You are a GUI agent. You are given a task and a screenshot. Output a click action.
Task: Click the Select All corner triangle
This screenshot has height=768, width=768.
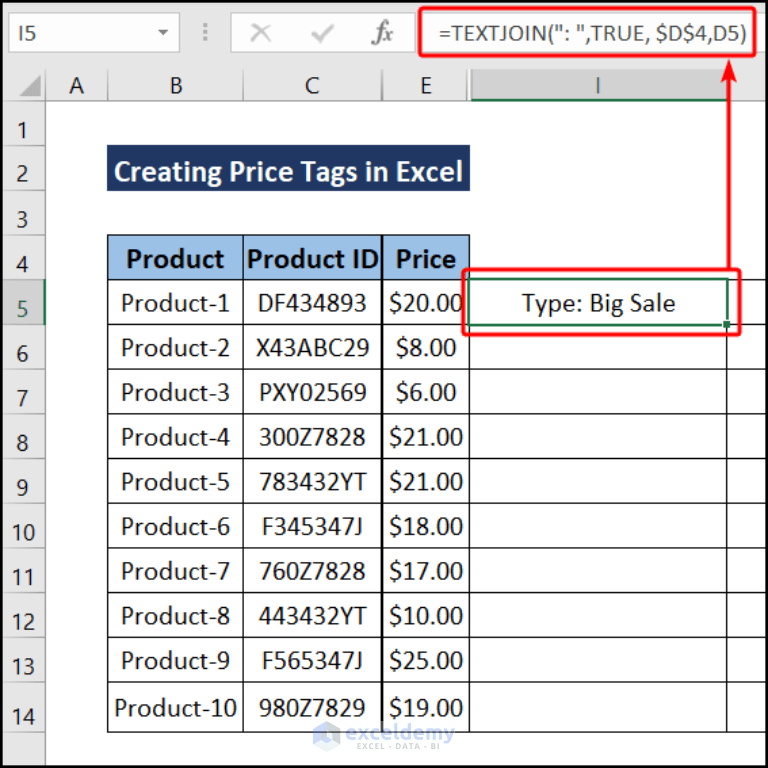pos(29,86)
